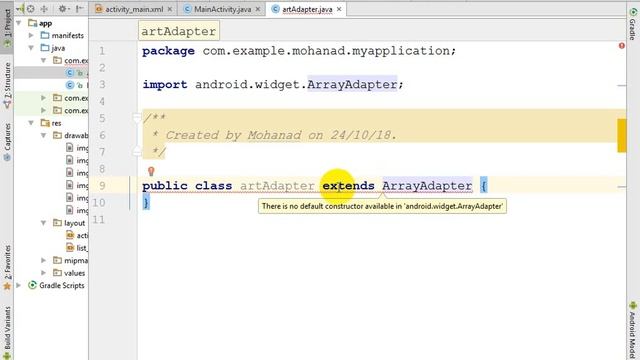This screenshot has height=360, width=640.
Task: Expand the manifests folder
Action: tap(31, 36)
